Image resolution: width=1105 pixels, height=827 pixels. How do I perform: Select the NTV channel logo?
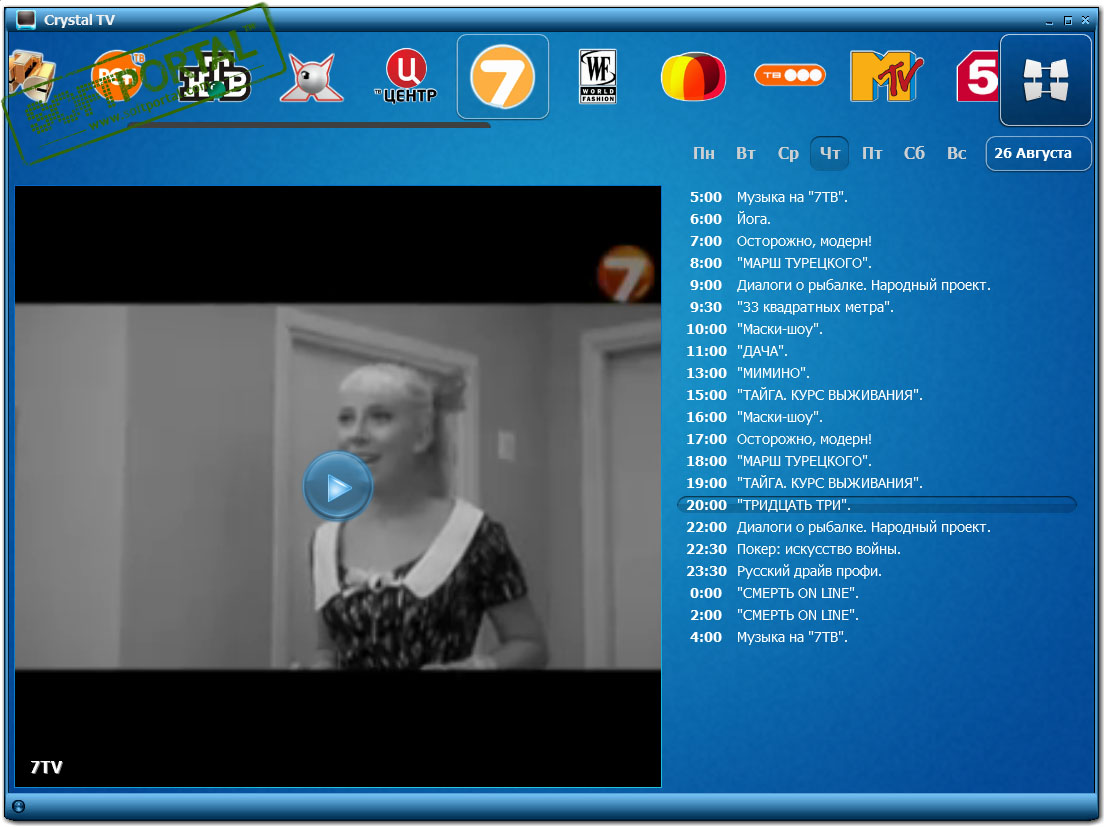[214, 77]
